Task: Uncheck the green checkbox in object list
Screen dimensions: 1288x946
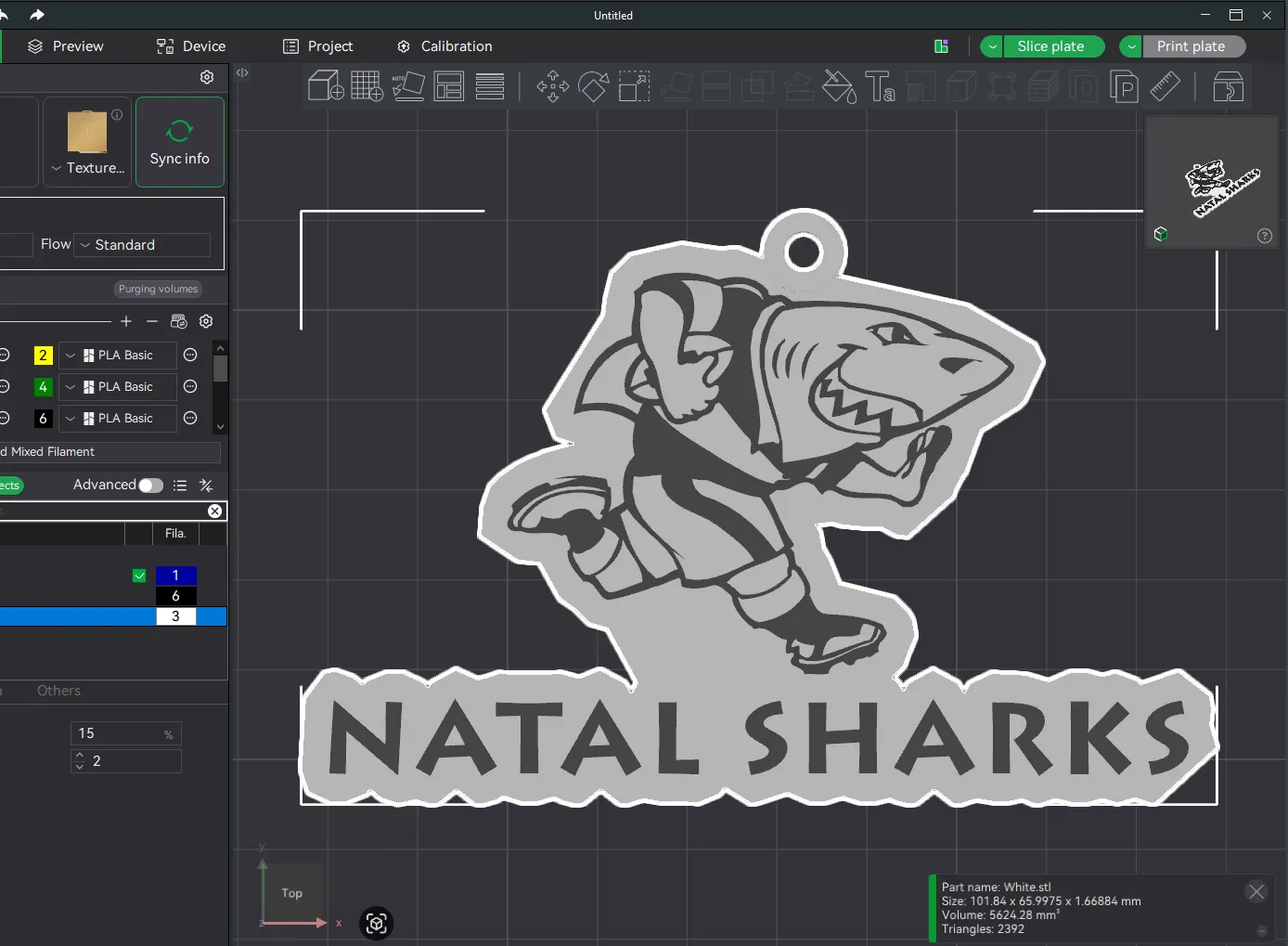Action: [139, 576]
